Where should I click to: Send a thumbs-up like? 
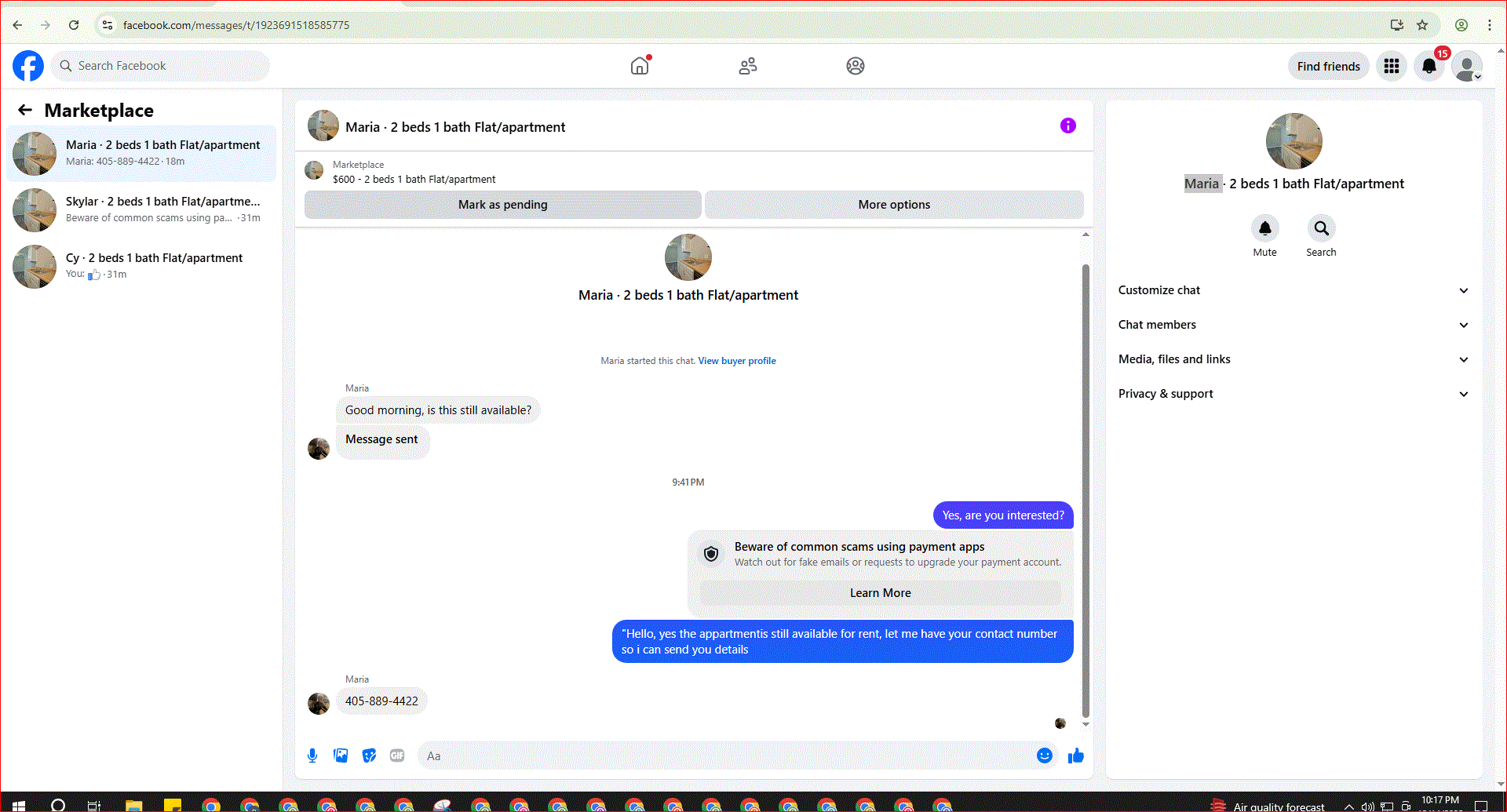[1076, 756]
